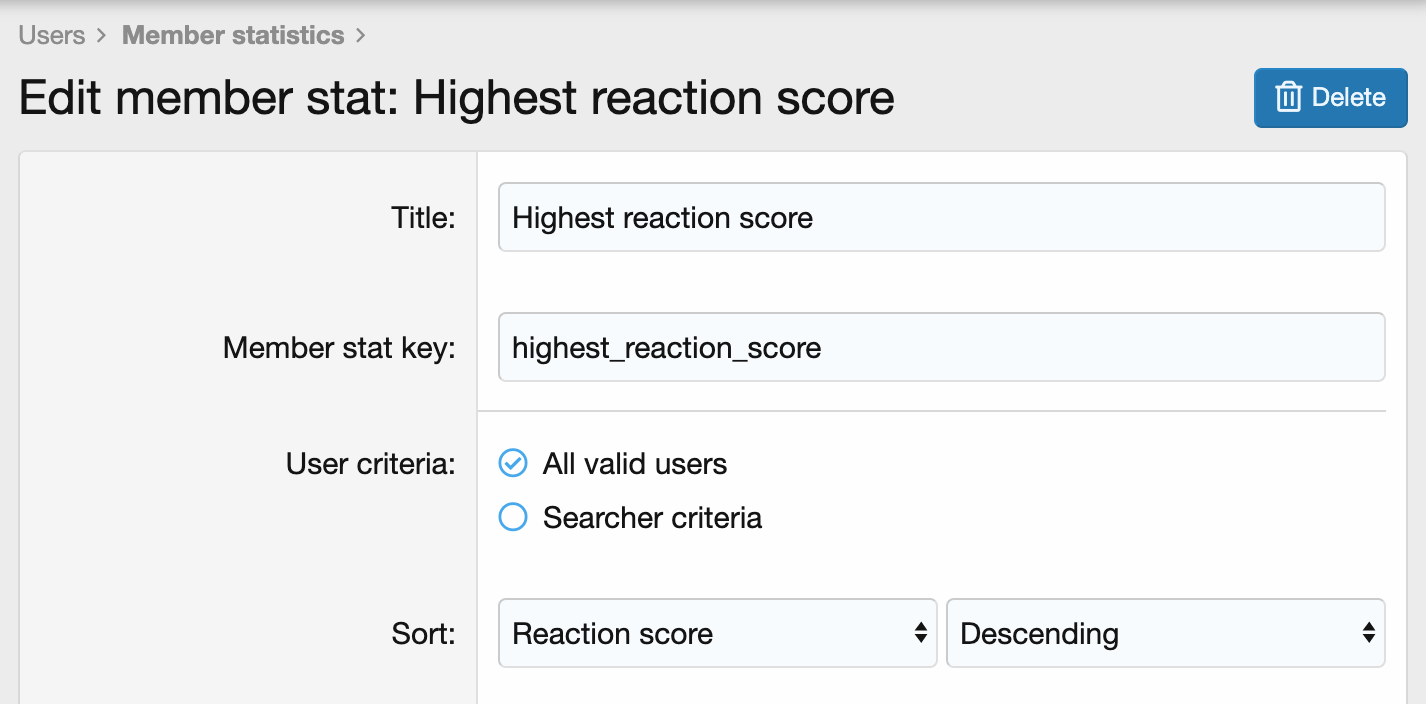
Task: Click into the Member stat key field
Action: point(940,347)
